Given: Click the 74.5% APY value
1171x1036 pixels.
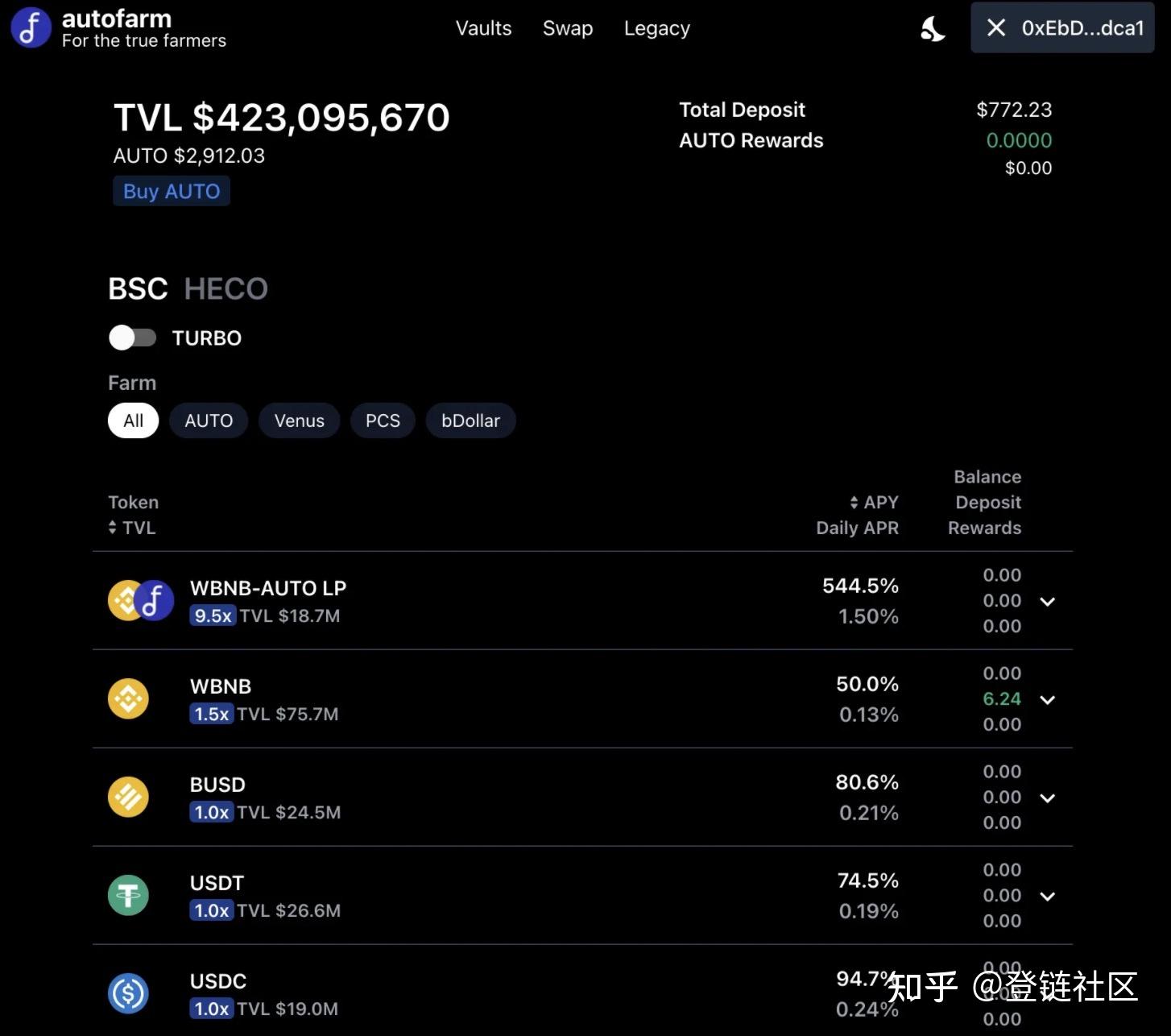Looking at the screenshot, I should point(868,881).
